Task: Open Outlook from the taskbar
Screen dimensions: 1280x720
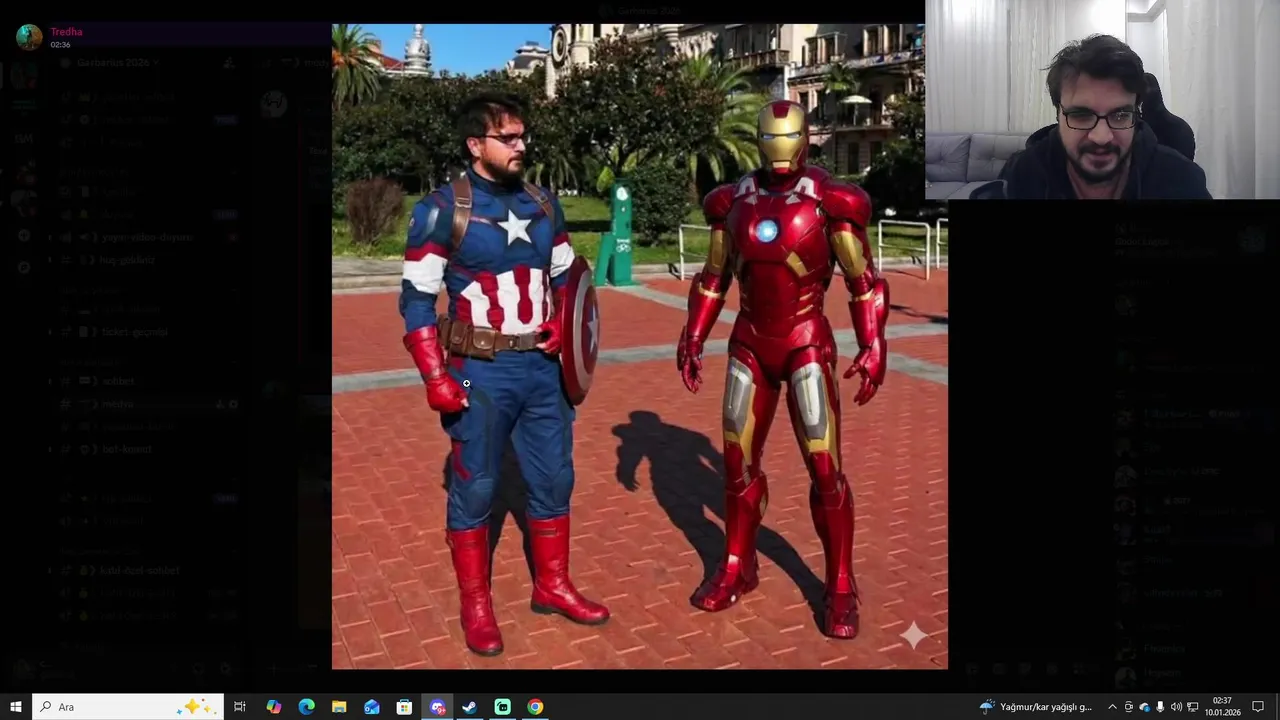Action: pos(372,707)
